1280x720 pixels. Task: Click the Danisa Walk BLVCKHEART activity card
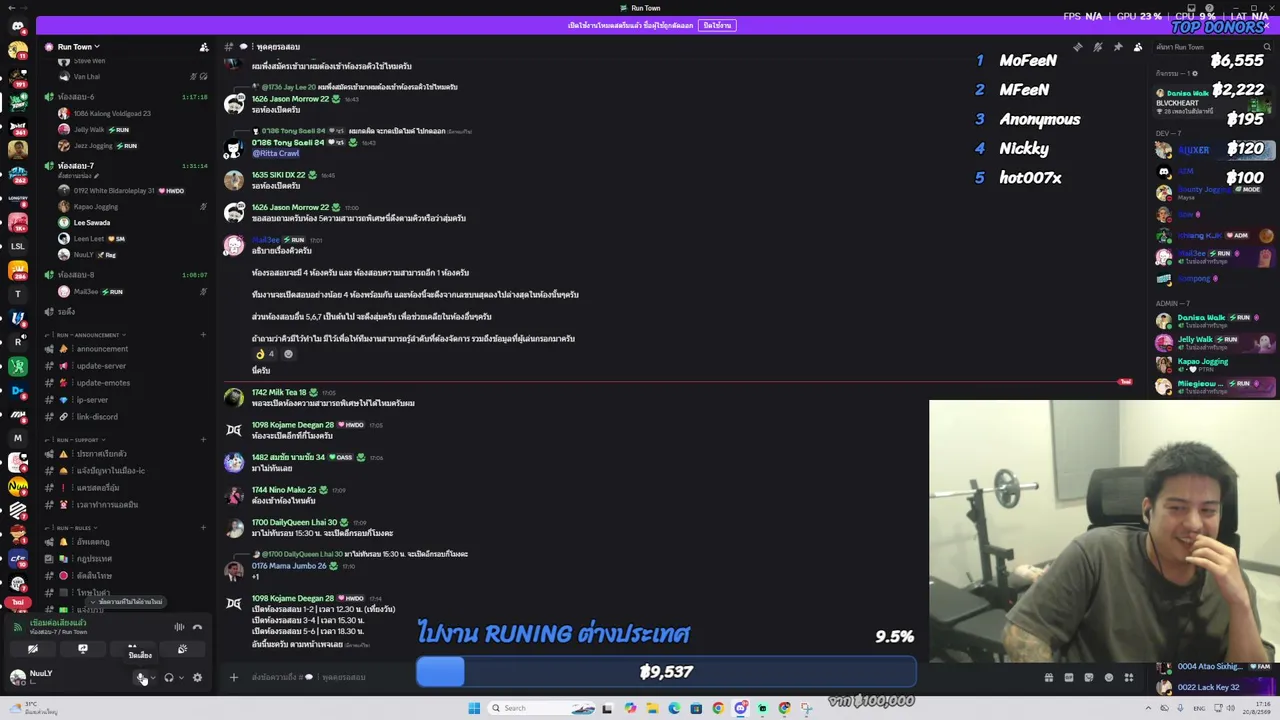tap(1214, 102)
